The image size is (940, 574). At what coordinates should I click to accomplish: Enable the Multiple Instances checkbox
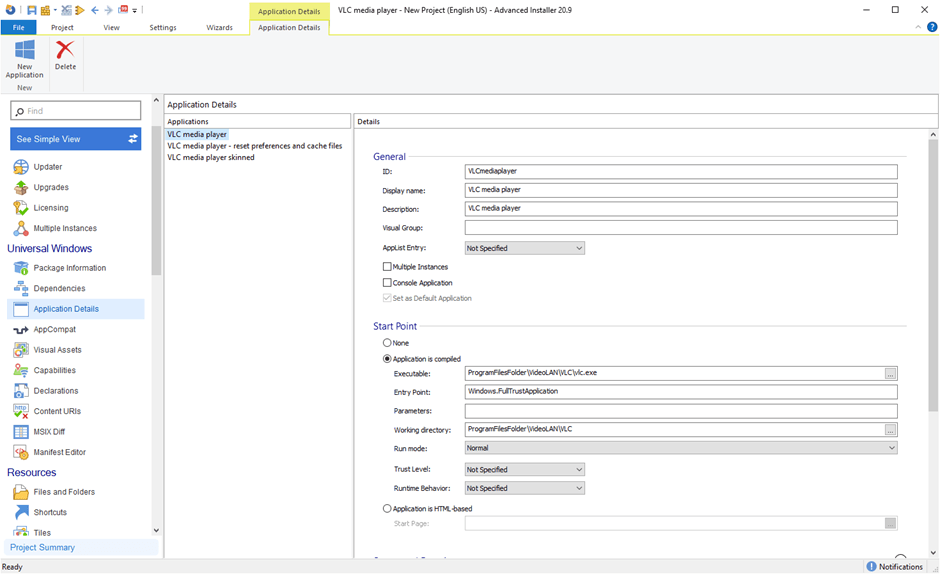point(387,266)
